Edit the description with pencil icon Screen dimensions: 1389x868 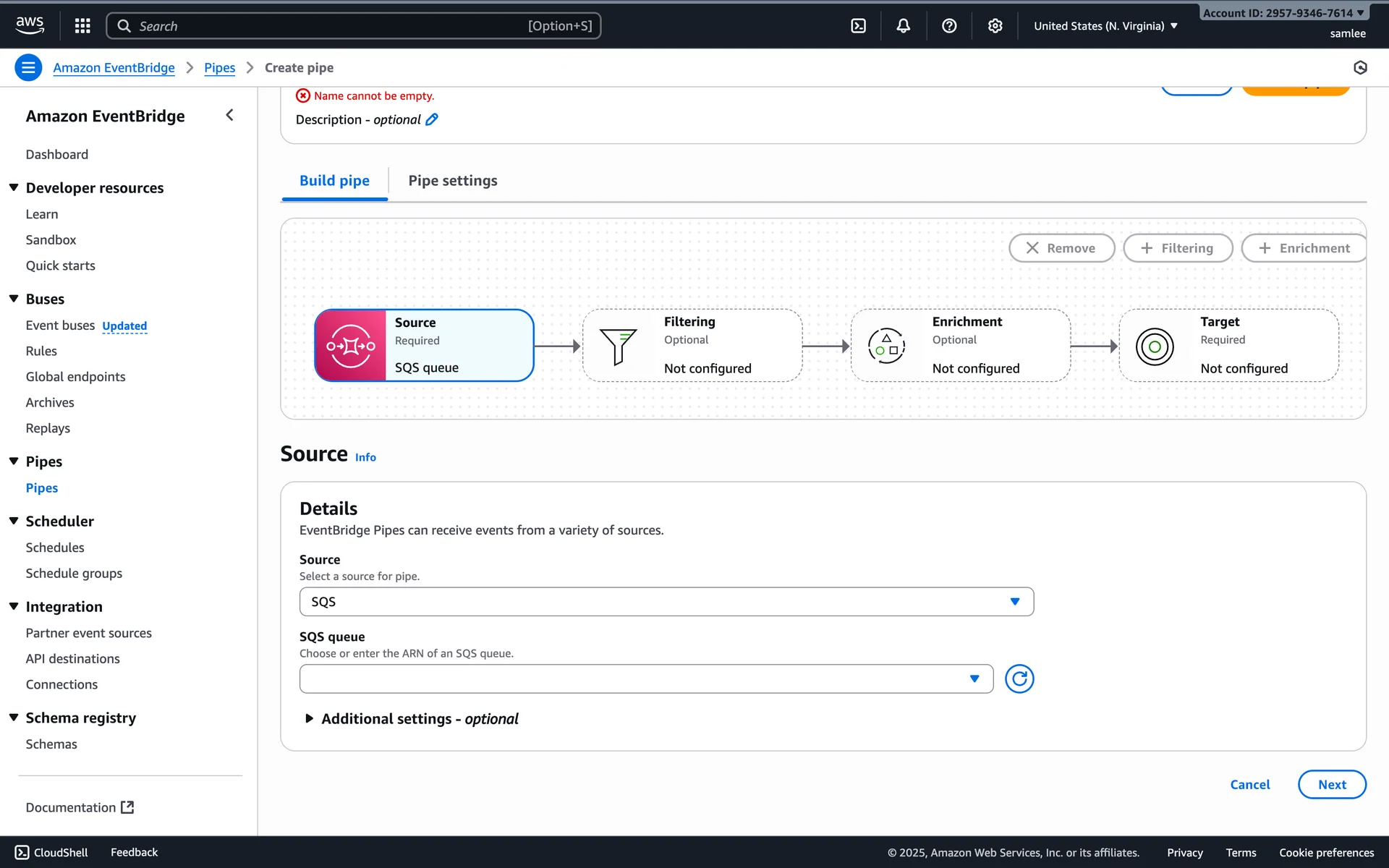click(432, 119)
